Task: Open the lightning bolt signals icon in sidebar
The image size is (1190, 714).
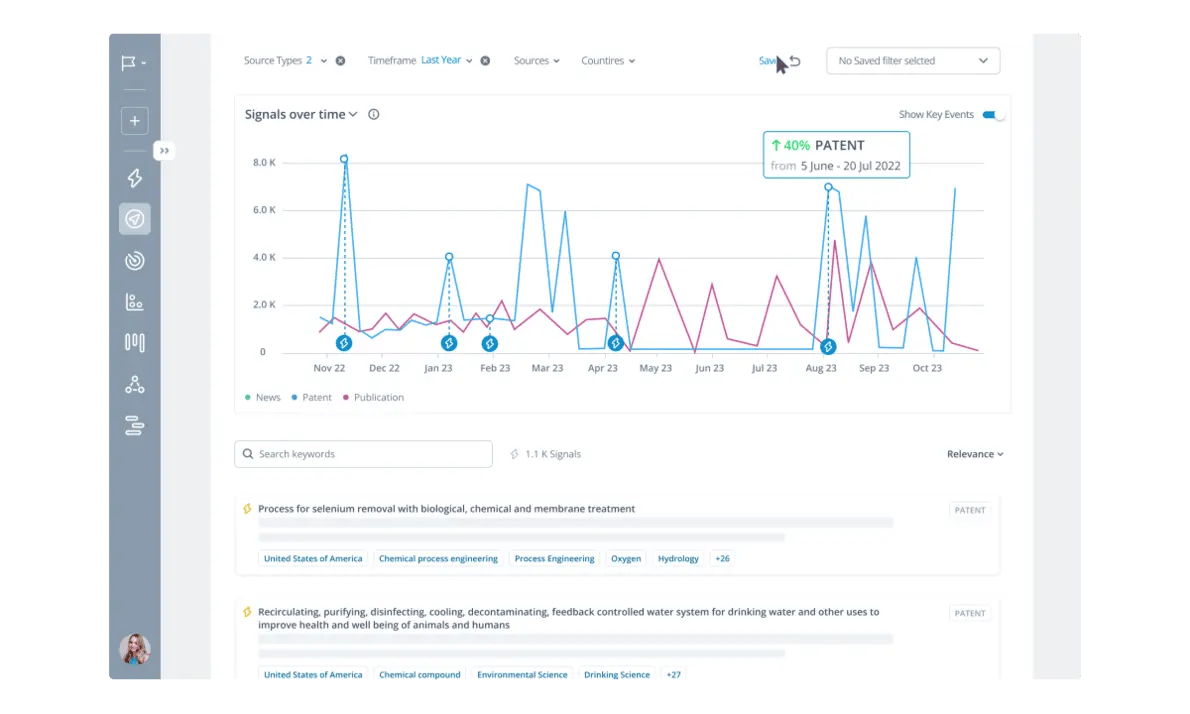Action: point(135,177)
